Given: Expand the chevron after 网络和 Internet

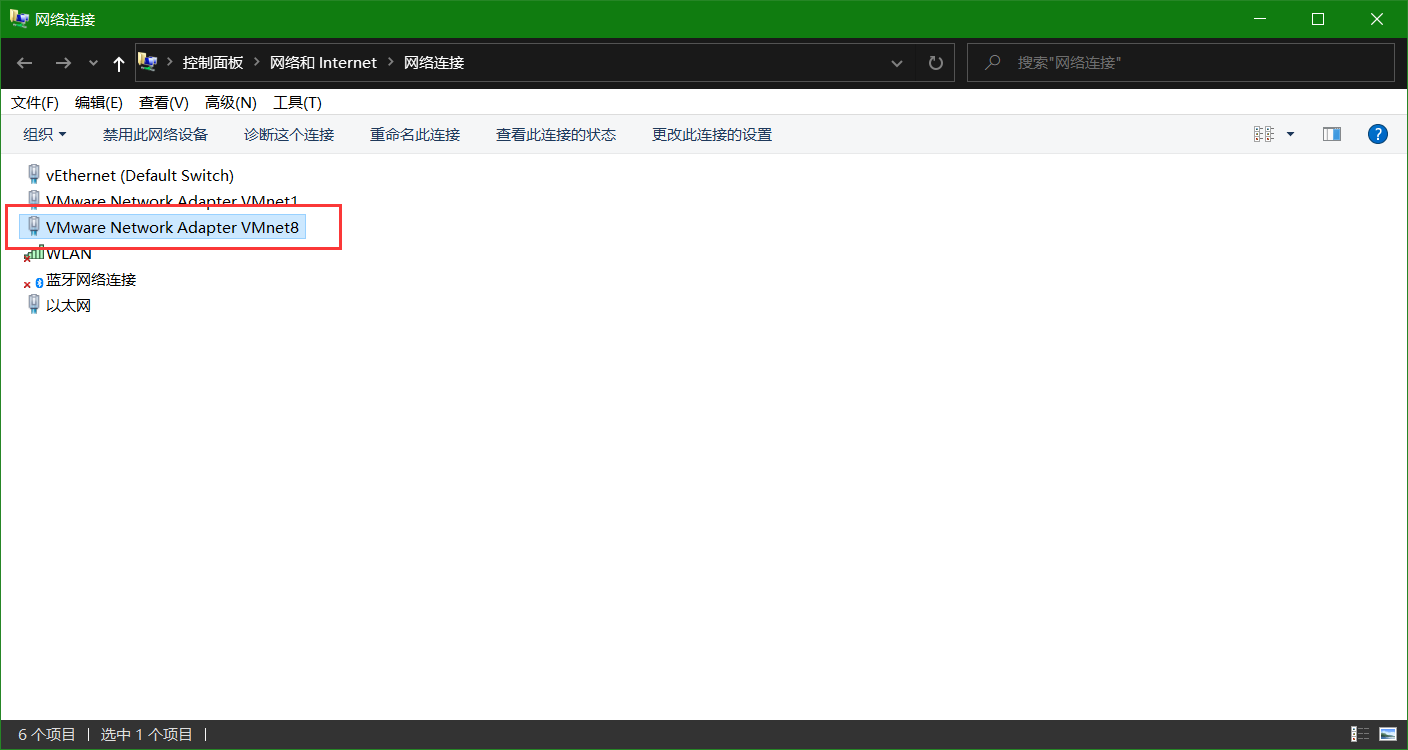Looking at the screenshot, I should coord(391,62).
